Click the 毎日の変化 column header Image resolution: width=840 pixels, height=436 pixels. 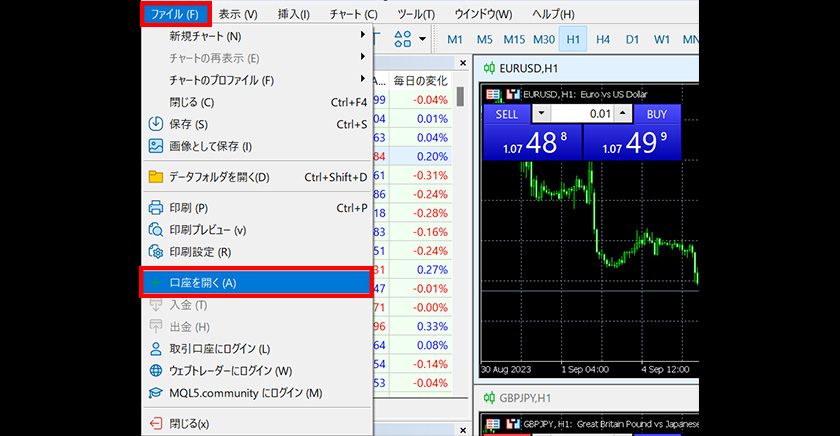[x=420, y=81]
